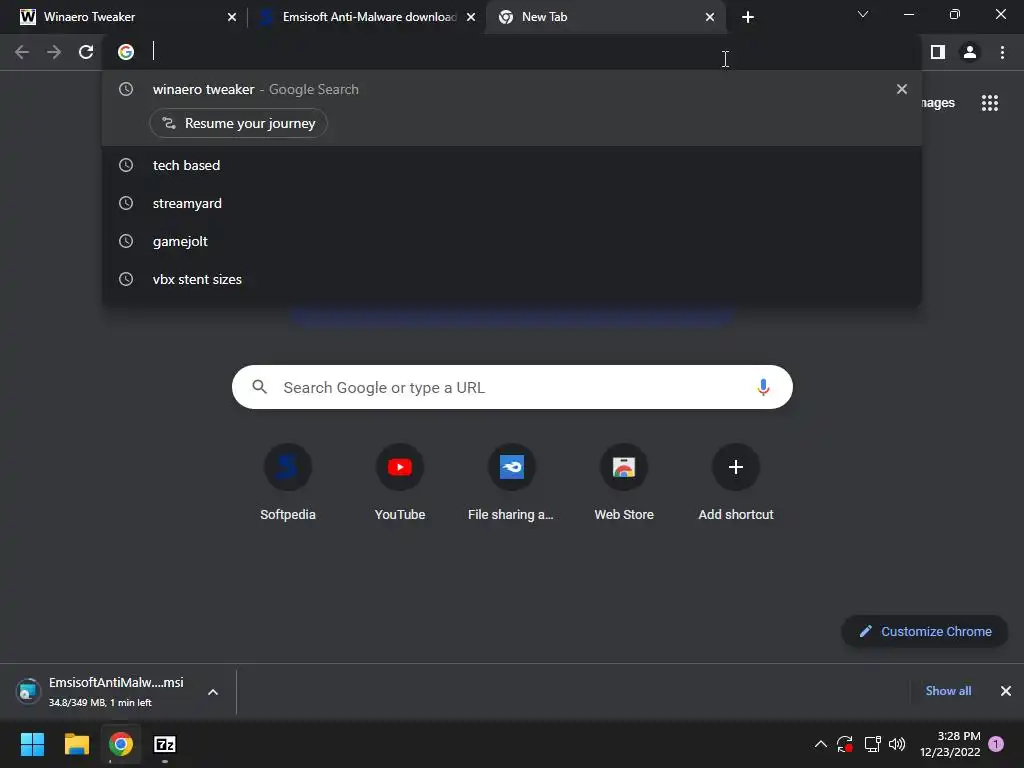Switch to Emsisoft Anti-Malware download tab
Viewport: 1024px width, 768px height.
tap(366, 17)
